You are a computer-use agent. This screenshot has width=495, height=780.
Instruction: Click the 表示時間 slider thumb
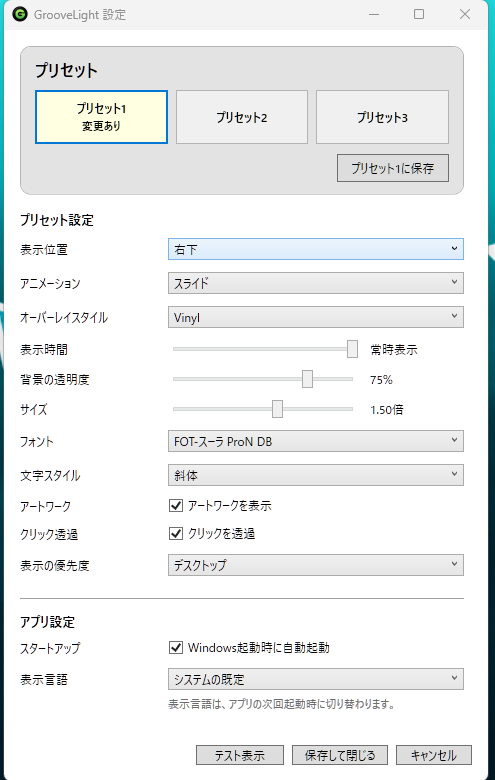point(352,349)
